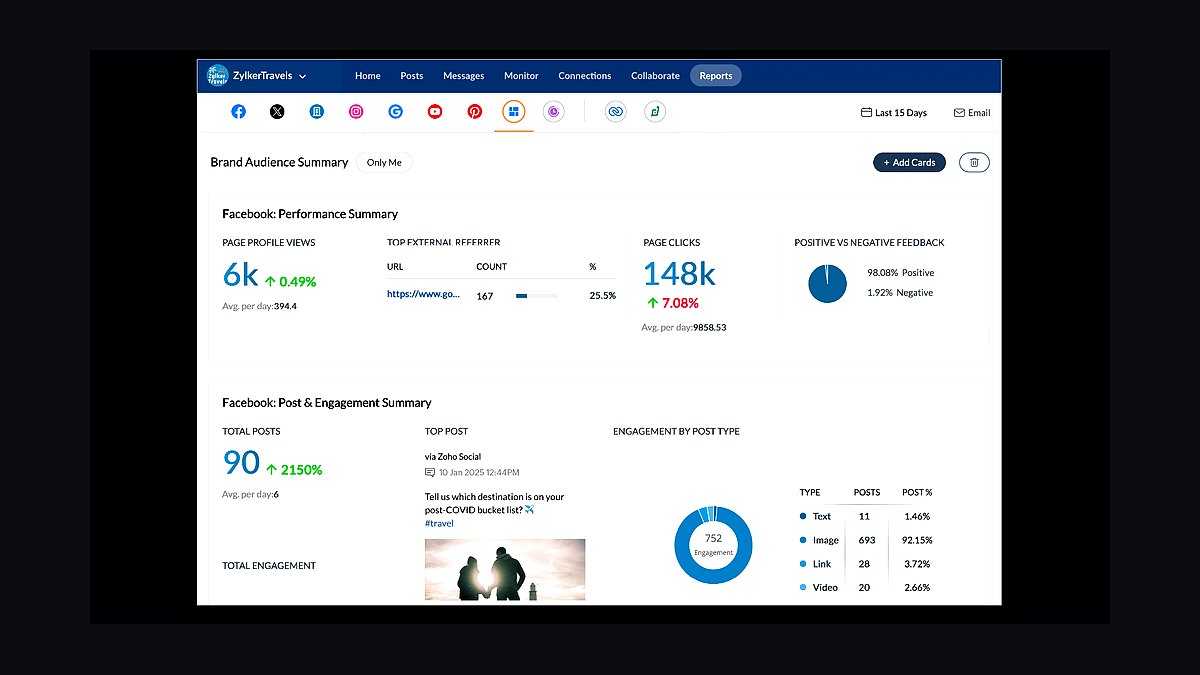Open the Last 15 Days date range
The width and height of the screenshot is (1200, 675).
894,113
